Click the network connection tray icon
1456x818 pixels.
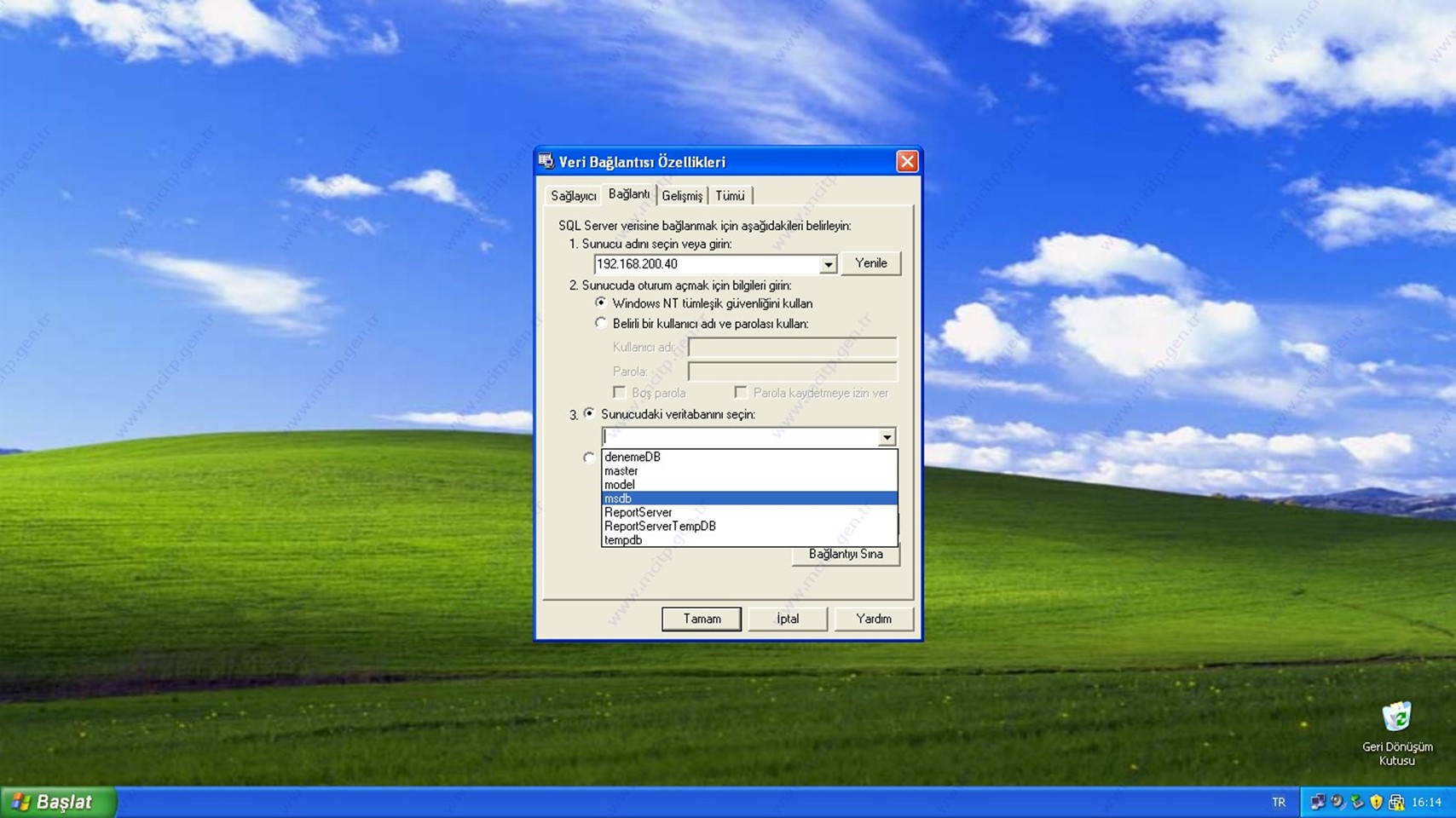tap(1318, 802)
